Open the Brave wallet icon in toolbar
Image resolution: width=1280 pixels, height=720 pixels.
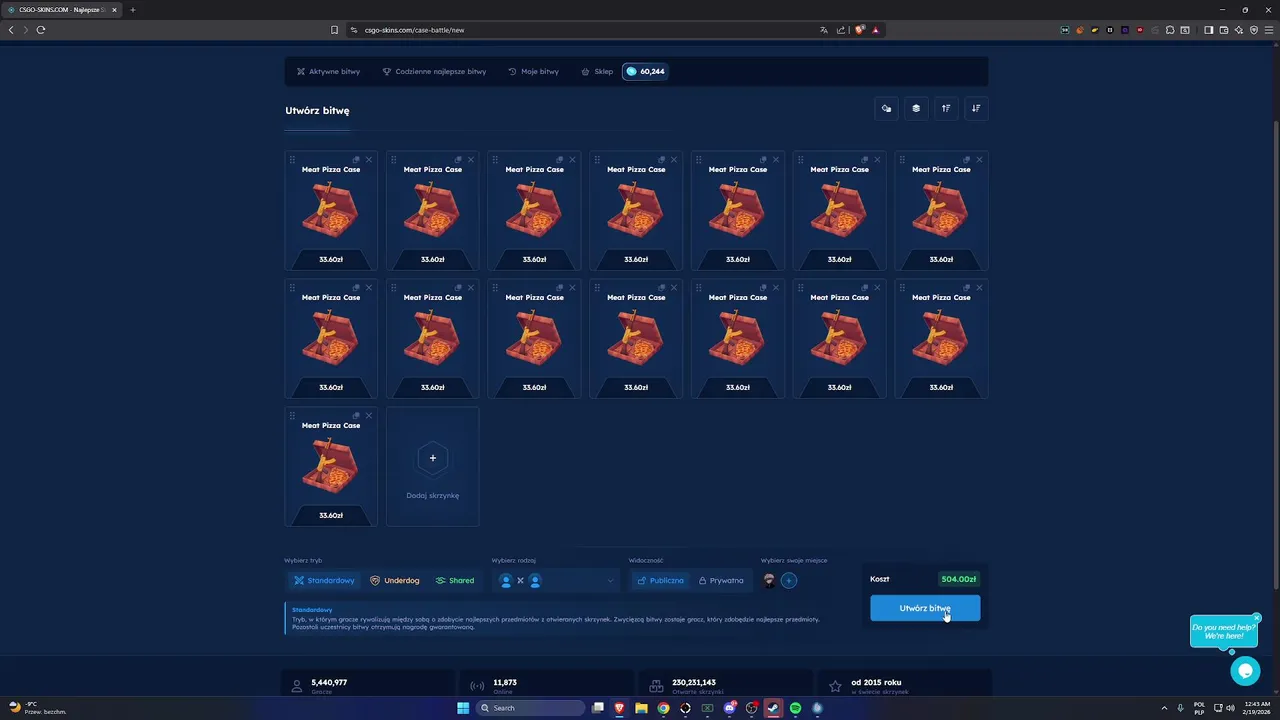click(1223, 30)
